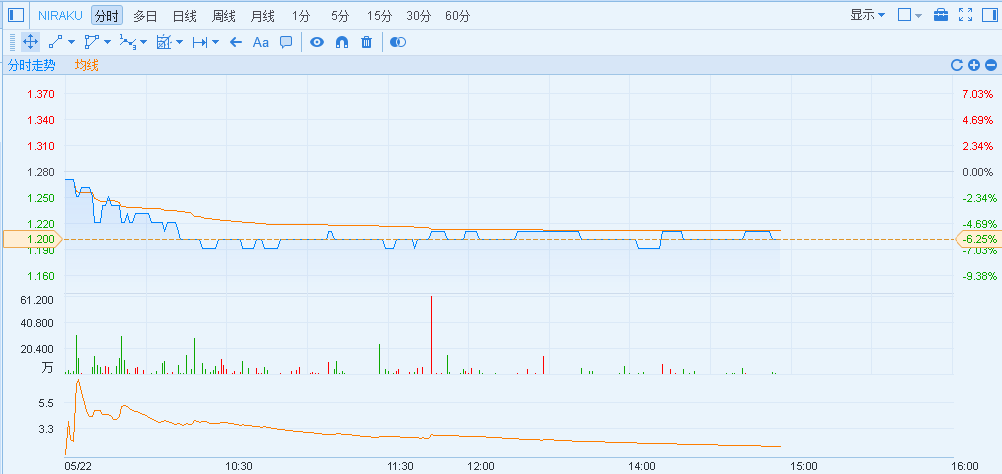Switch to the 周线 weekly chart tab
Image resolution: width=1002 pixels, height=474 pixels.
coord(224,16)
